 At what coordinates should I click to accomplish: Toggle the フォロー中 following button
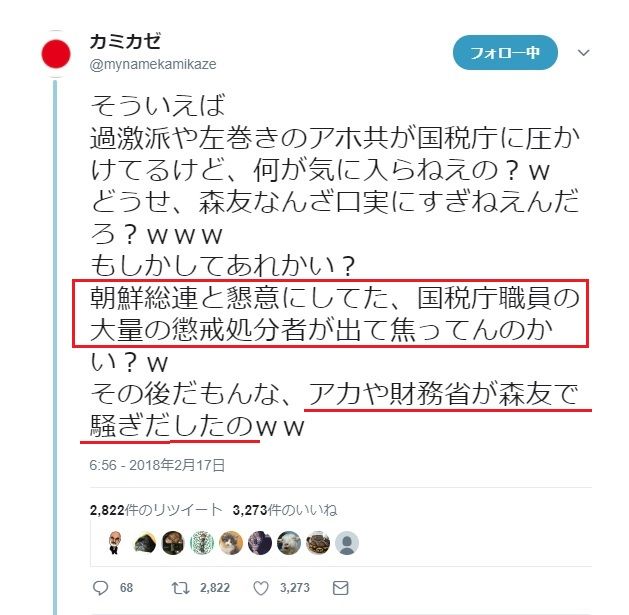pyautogui.click(x=505, y=53)
